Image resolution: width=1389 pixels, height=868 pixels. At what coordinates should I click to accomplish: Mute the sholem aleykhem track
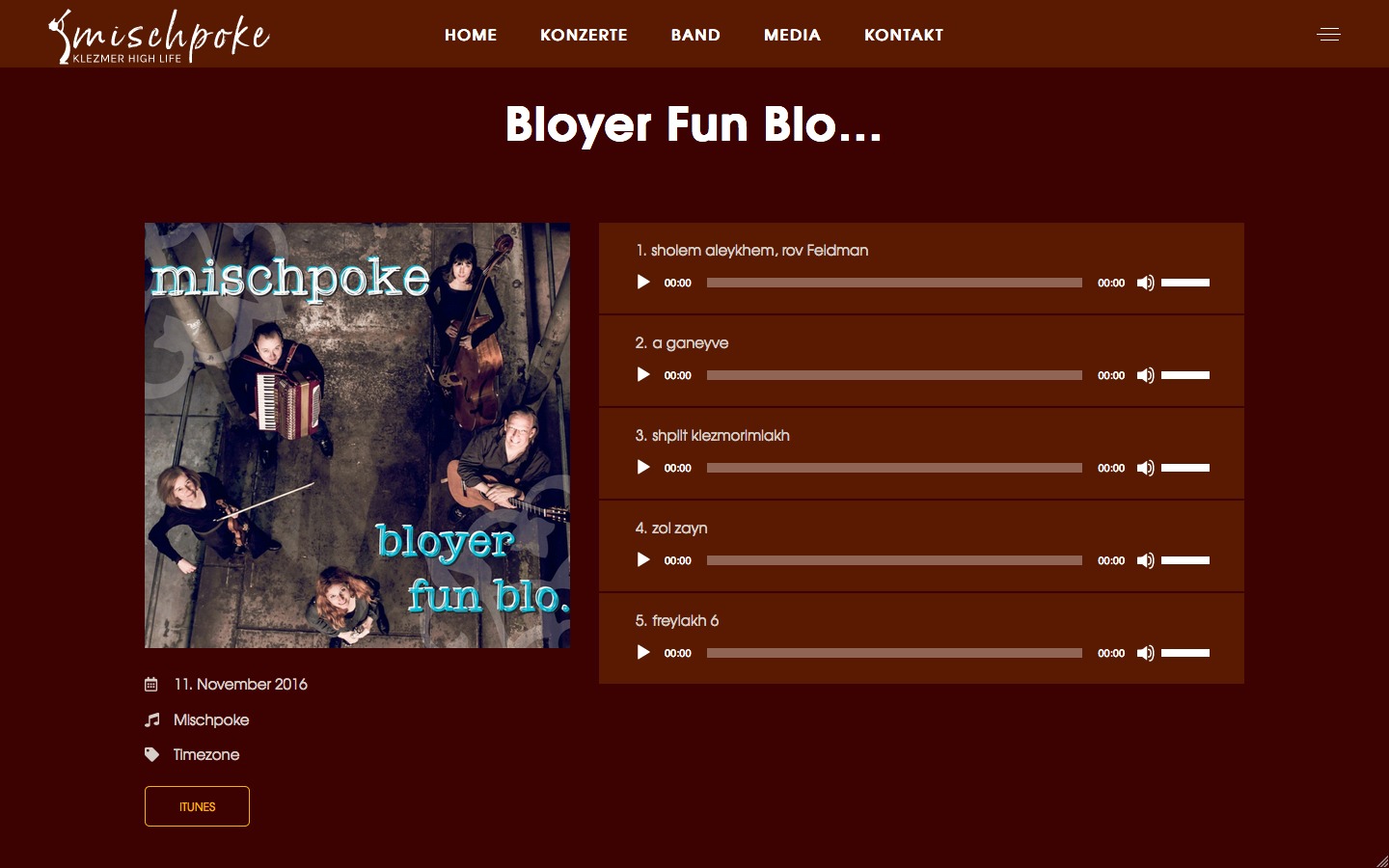tap(1145, 283)
